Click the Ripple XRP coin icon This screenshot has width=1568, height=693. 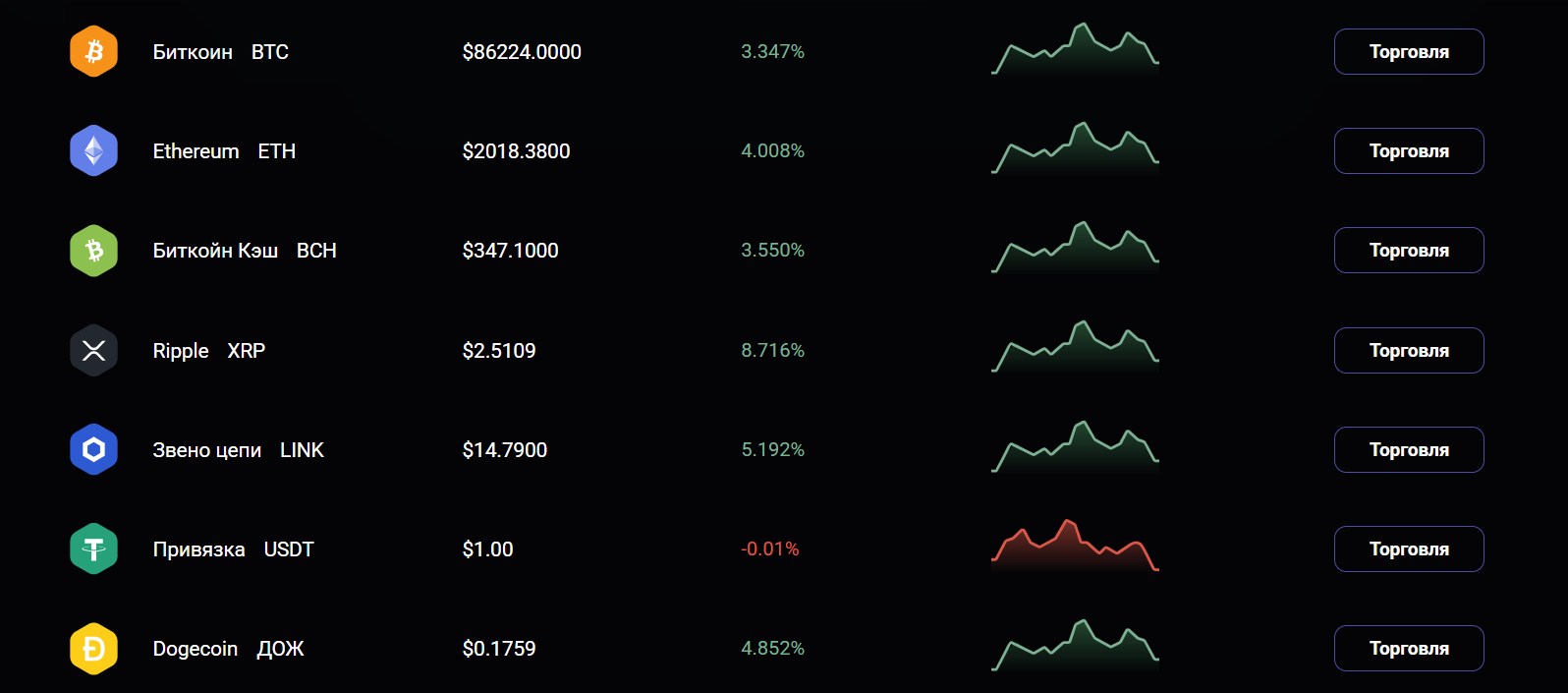tap(93, 350)
